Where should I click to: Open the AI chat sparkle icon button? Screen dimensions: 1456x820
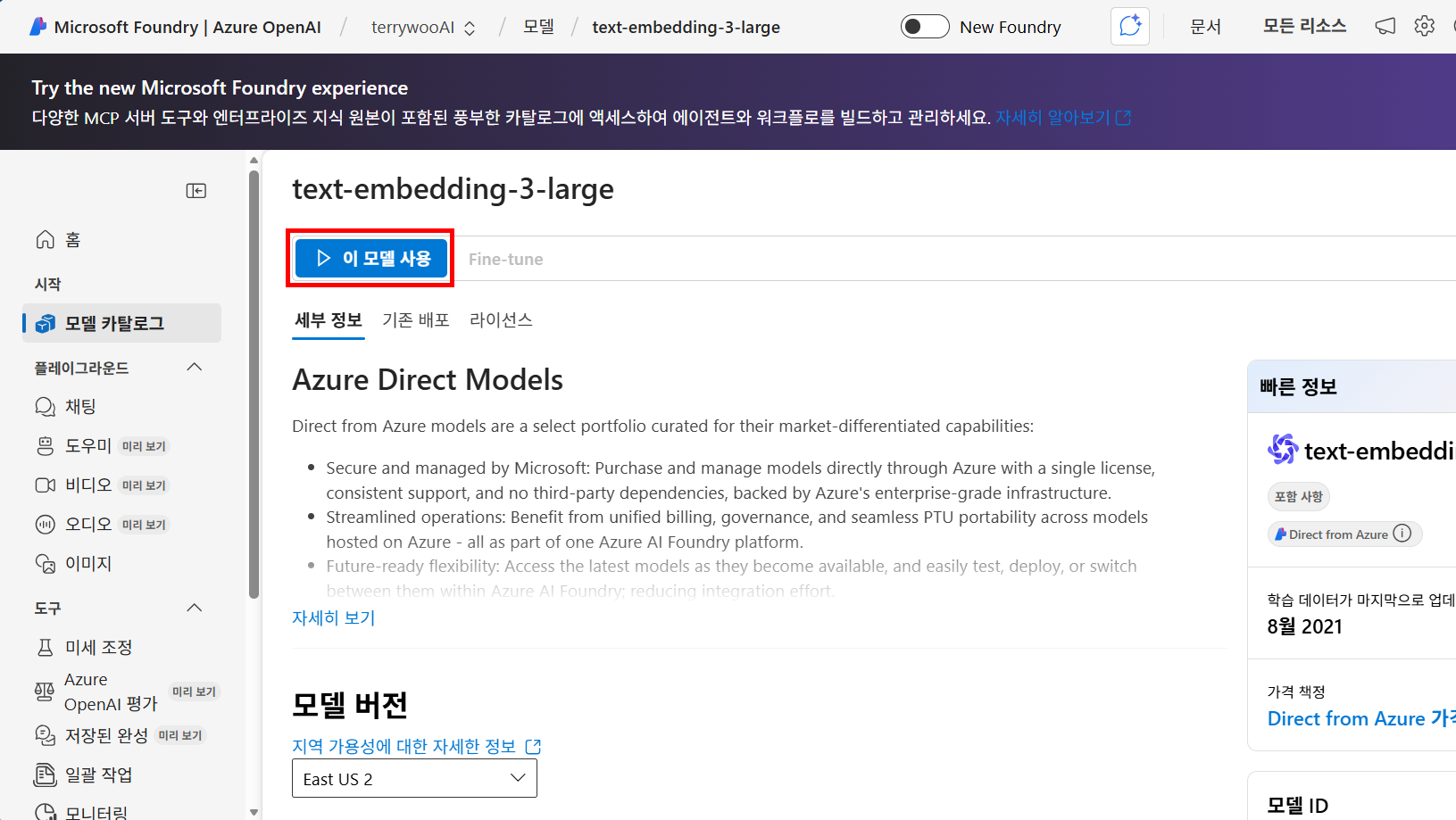(1130, 26)
